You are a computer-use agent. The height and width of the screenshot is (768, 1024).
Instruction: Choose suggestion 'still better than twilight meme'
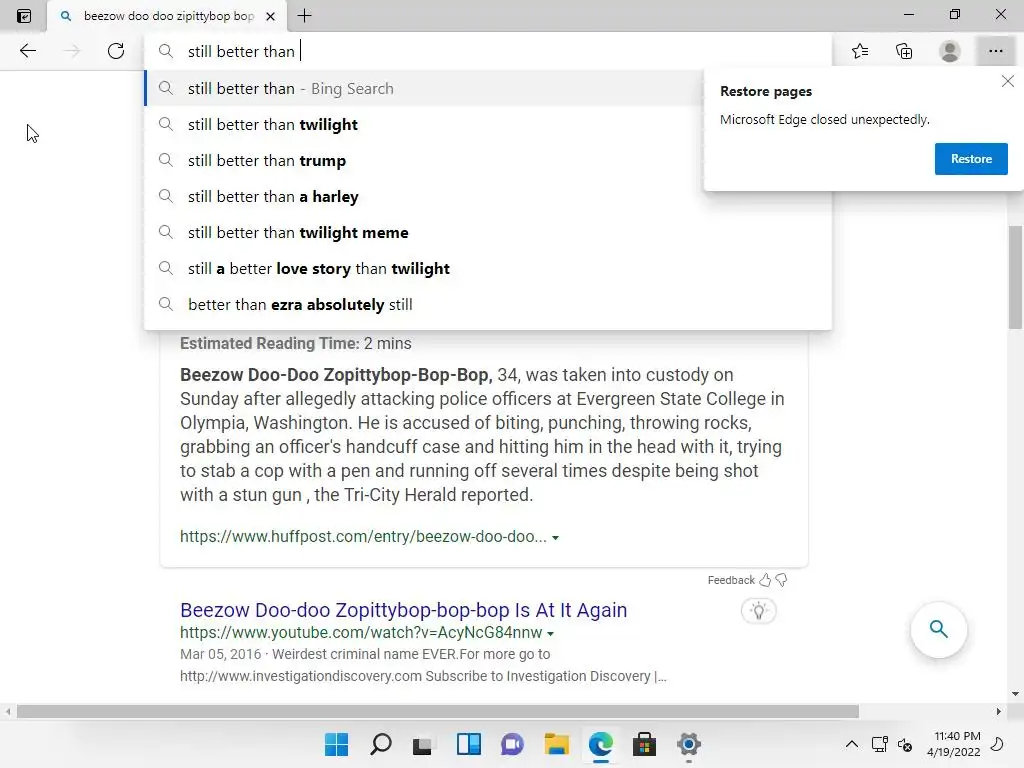(488, 232)
